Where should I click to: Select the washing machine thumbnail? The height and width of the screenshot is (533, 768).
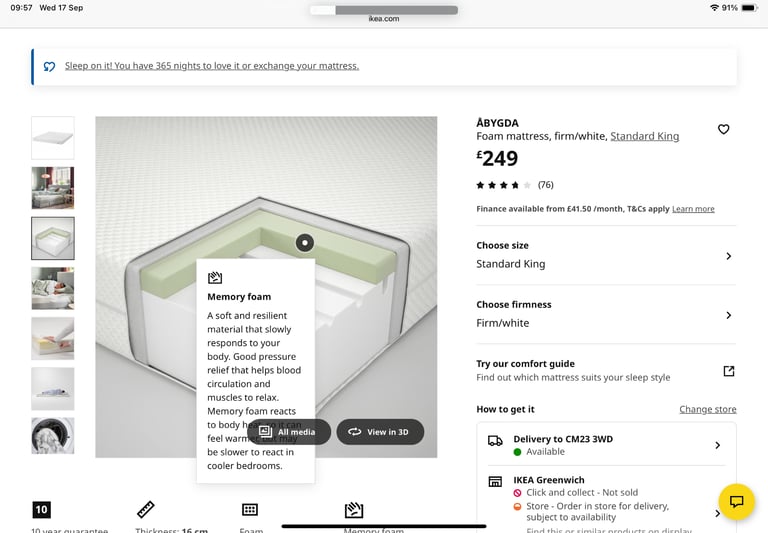pos(53,436)
